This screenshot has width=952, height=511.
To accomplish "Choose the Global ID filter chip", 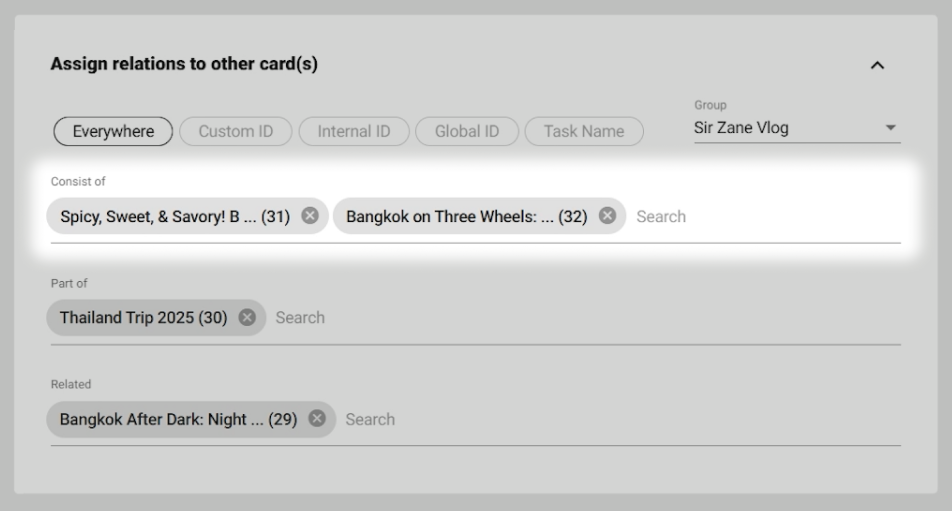I will pyautogui.click(x=467, y=131).
